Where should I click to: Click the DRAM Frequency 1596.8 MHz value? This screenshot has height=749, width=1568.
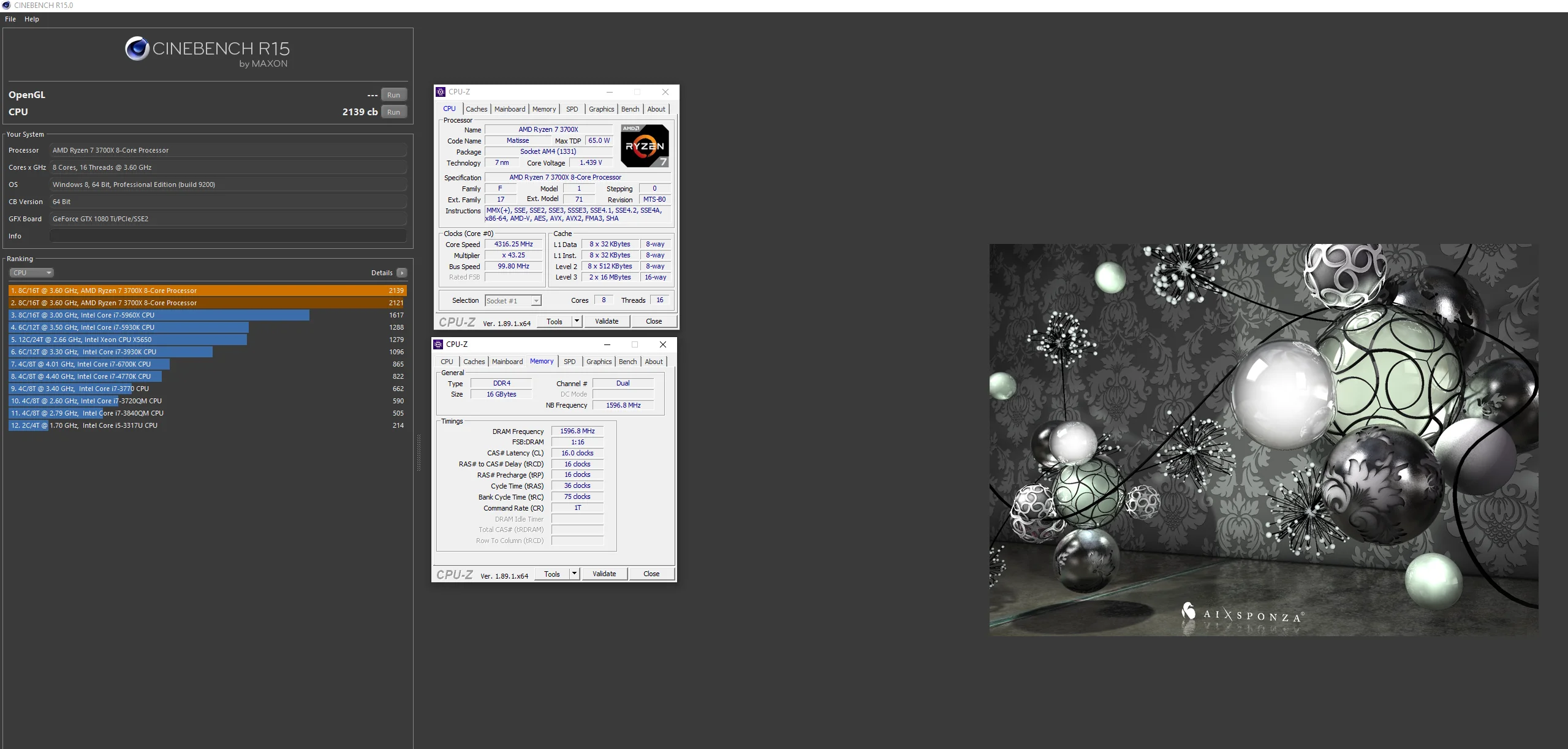point(577,432)
